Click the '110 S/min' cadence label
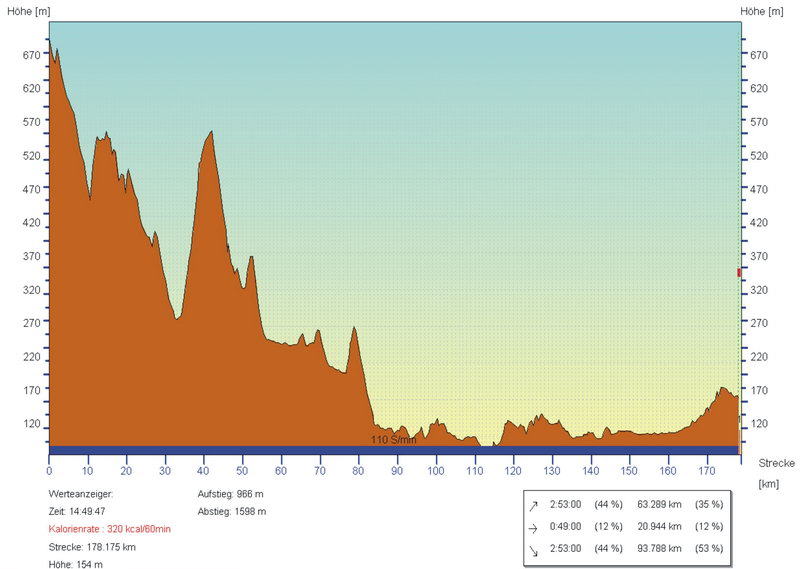The height and width of the screenshot is (569, 800). tap(393, 440)
